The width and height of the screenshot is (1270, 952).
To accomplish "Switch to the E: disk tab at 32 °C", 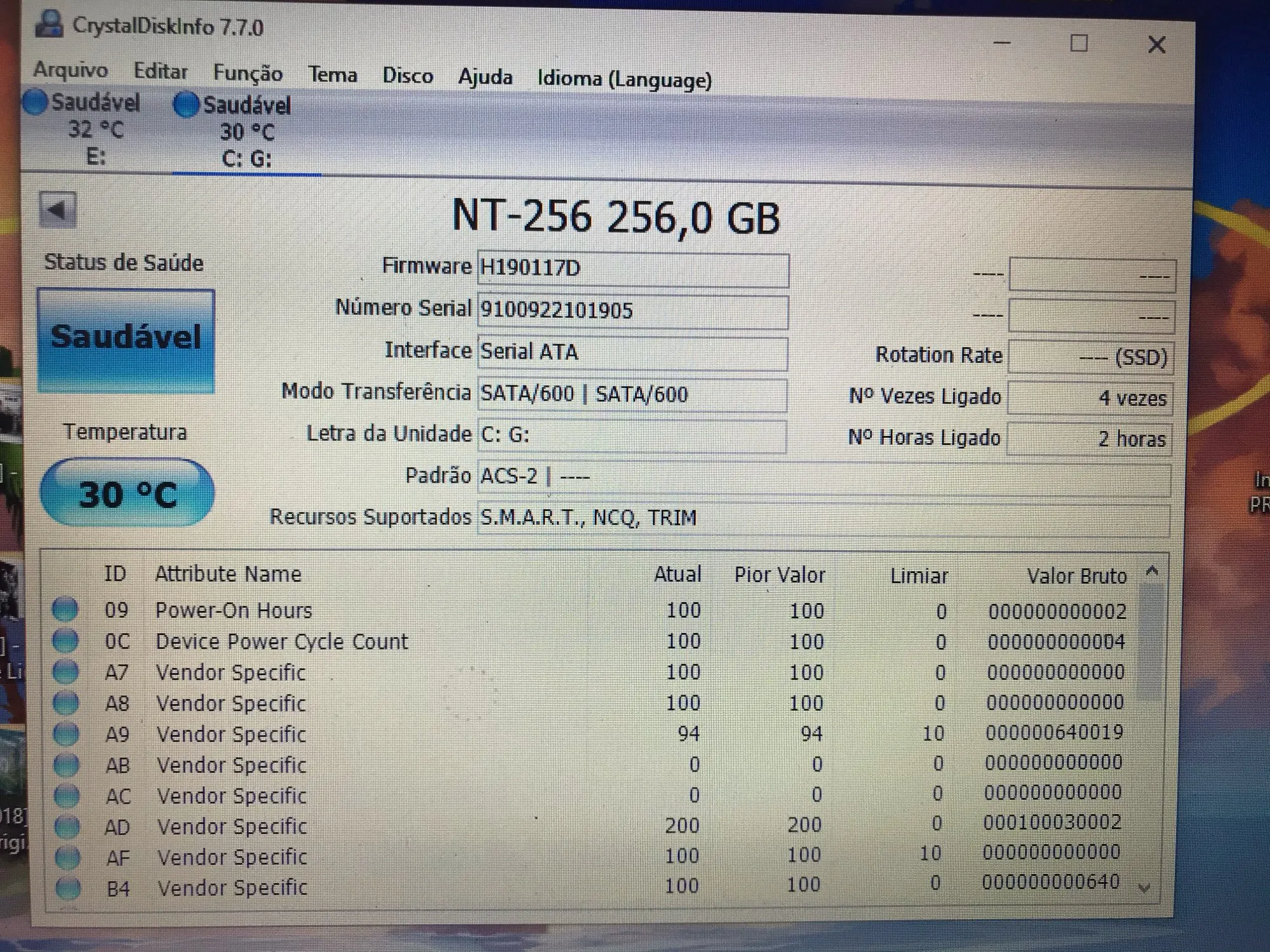I will point(95,130).
